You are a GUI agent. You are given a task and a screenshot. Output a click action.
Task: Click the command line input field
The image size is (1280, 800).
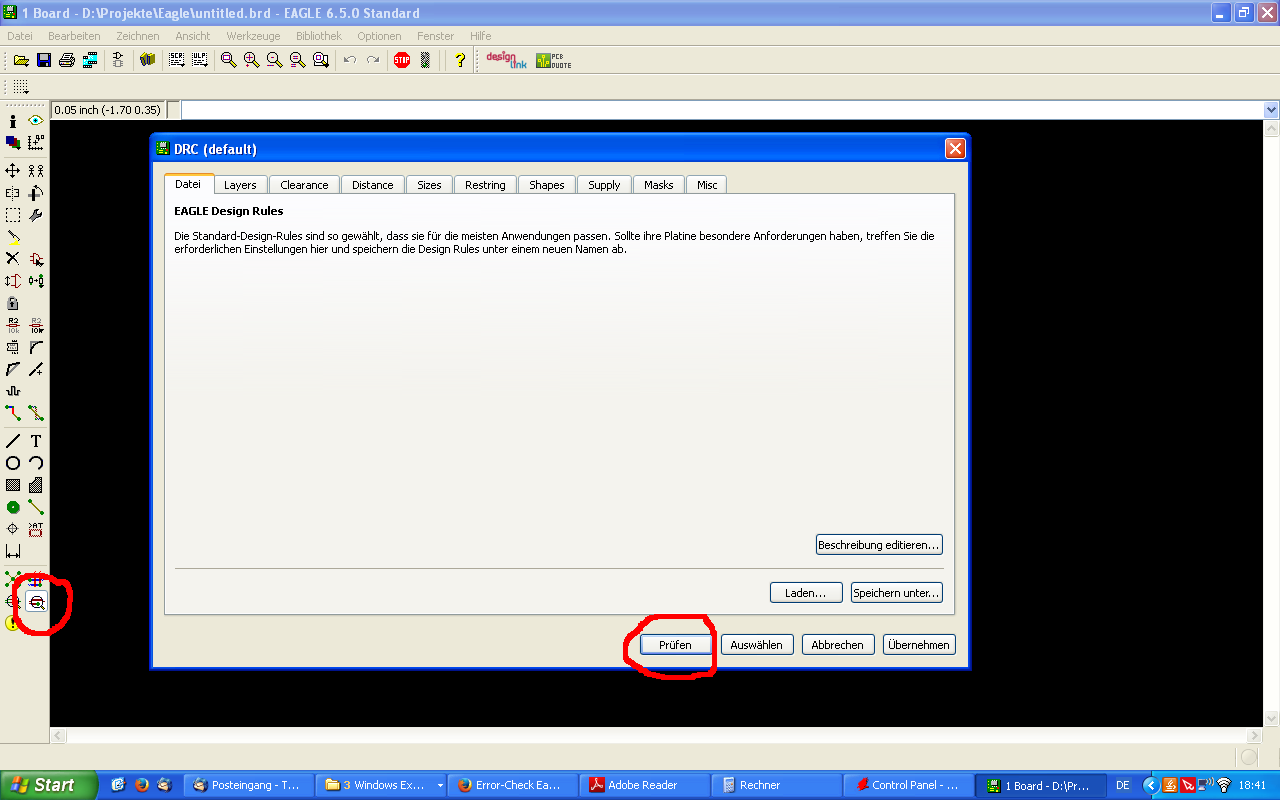[722, 110]
